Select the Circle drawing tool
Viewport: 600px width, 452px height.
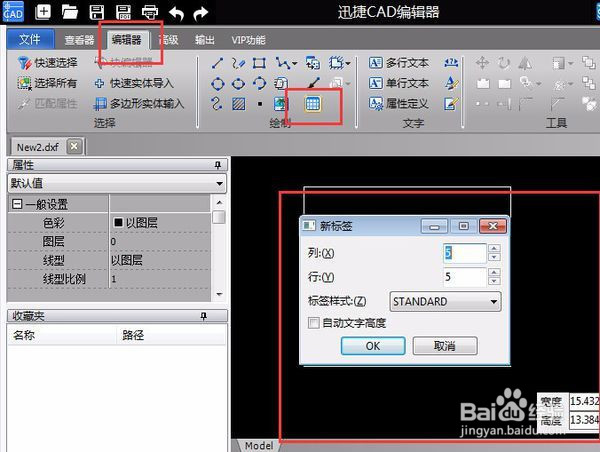(x=217, y=83)
